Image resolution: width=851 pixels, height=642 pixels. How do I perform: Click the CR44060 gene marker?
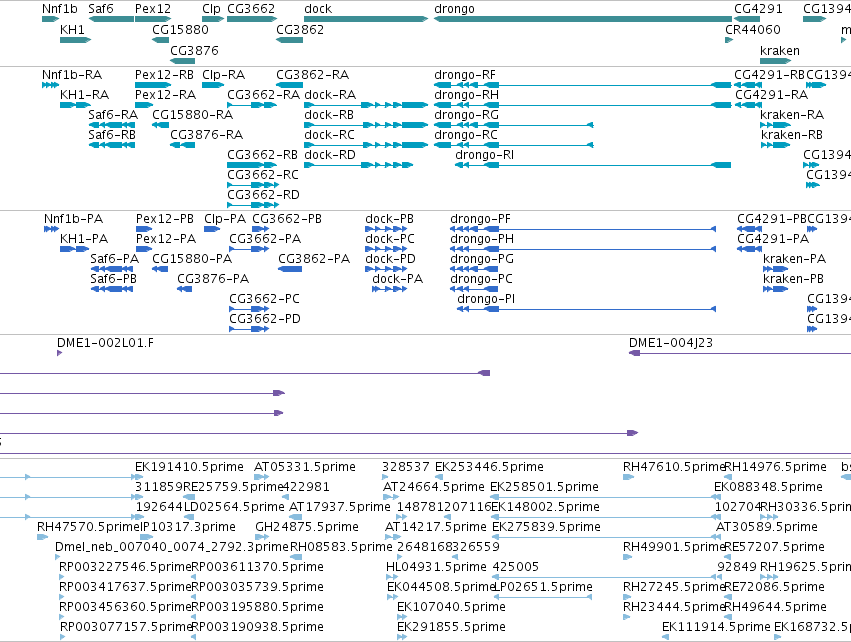[x=729, y=40]
